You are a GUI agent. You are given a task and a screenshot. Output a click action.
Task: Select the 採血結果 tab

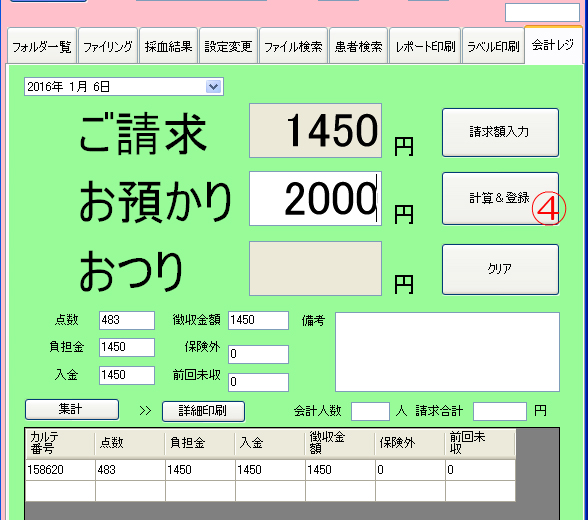(168, 46)
